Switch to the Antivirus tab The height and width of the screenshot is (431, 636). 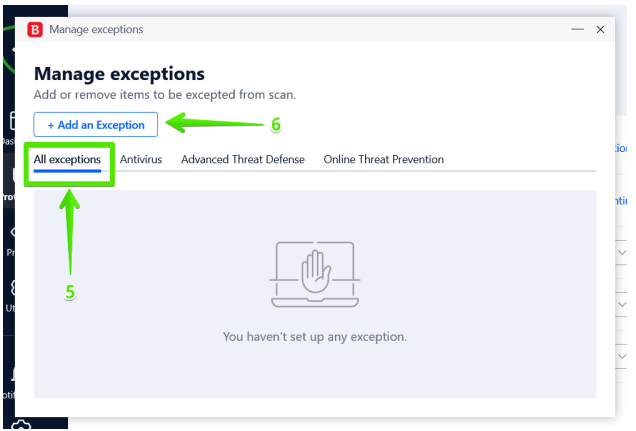(x=141, y=160)
